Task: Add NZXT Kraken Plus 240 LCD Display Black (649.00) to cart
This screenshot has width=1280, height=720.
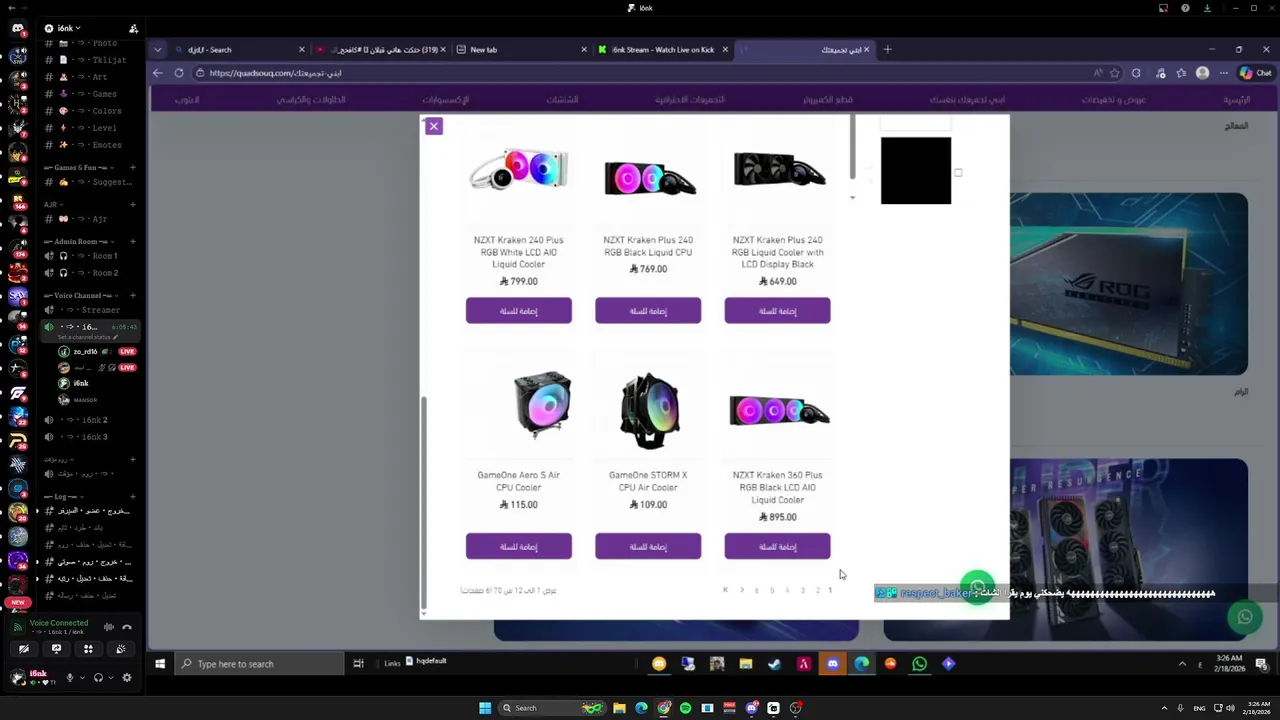Action: [x=777, y=311]
